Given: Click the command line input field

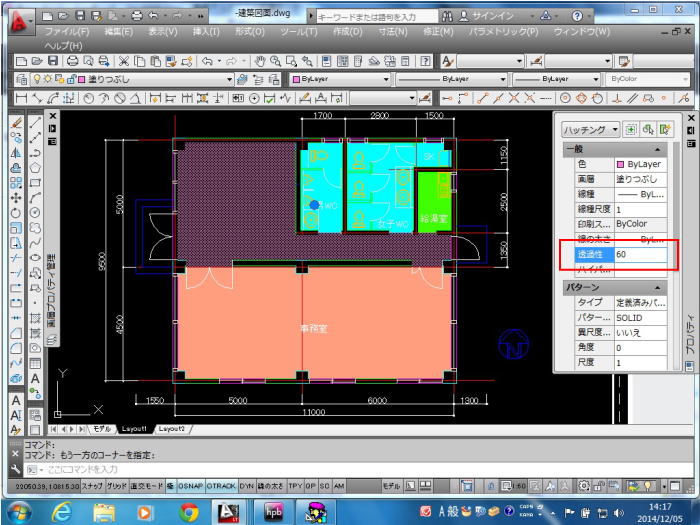Looking at the screenshot, I should [x=359, y=470].
